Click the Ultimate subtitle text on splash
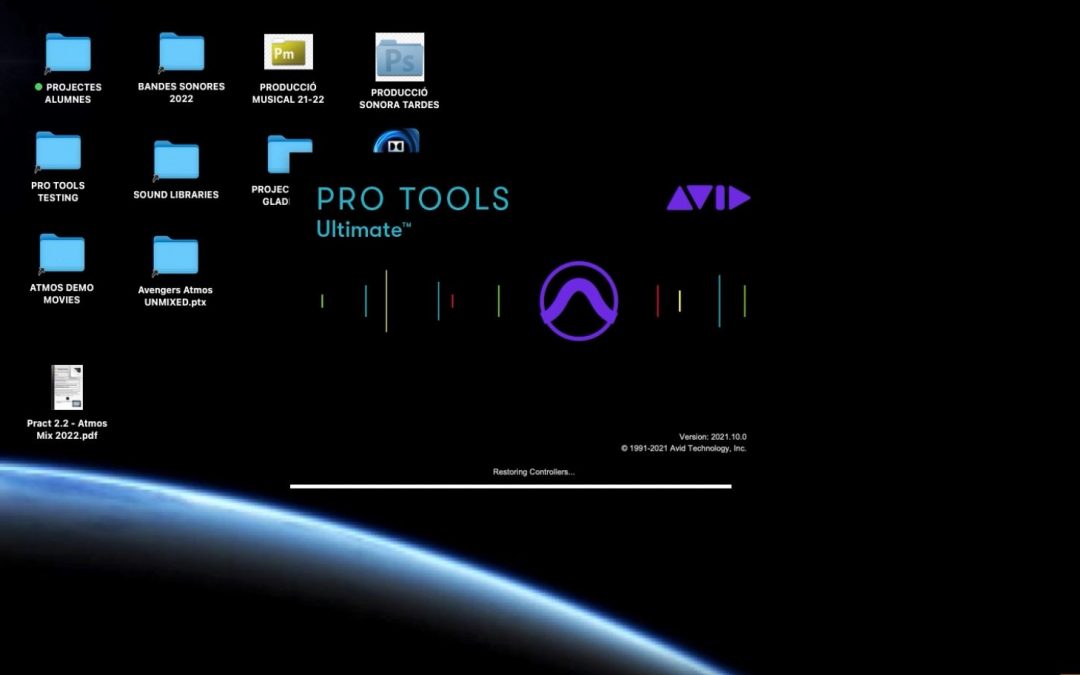Image resolution: width=1080 pixels, height=675 pixels. pyautogui.click(x=364, y=229)
